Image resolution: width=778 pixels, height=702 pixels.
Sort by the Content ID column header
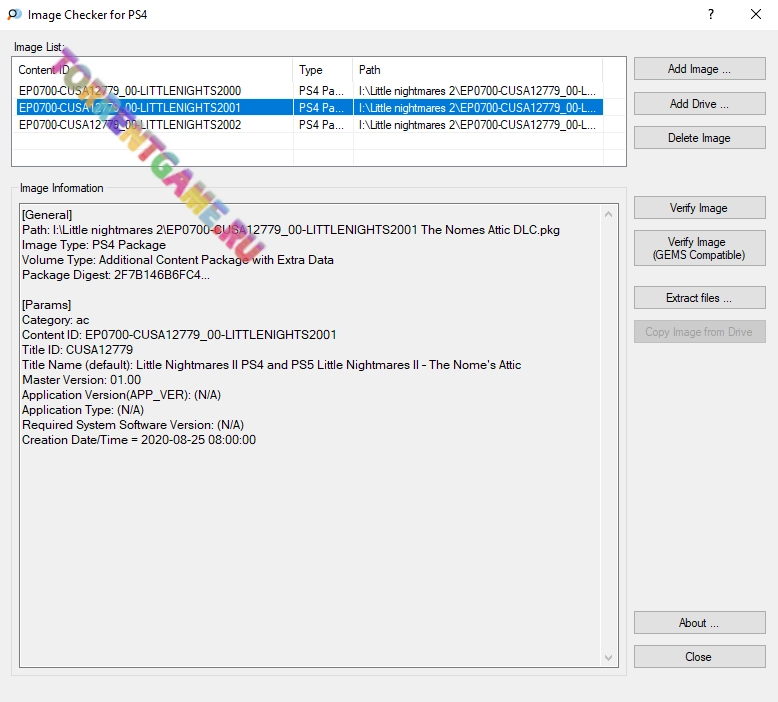point(152,70)
